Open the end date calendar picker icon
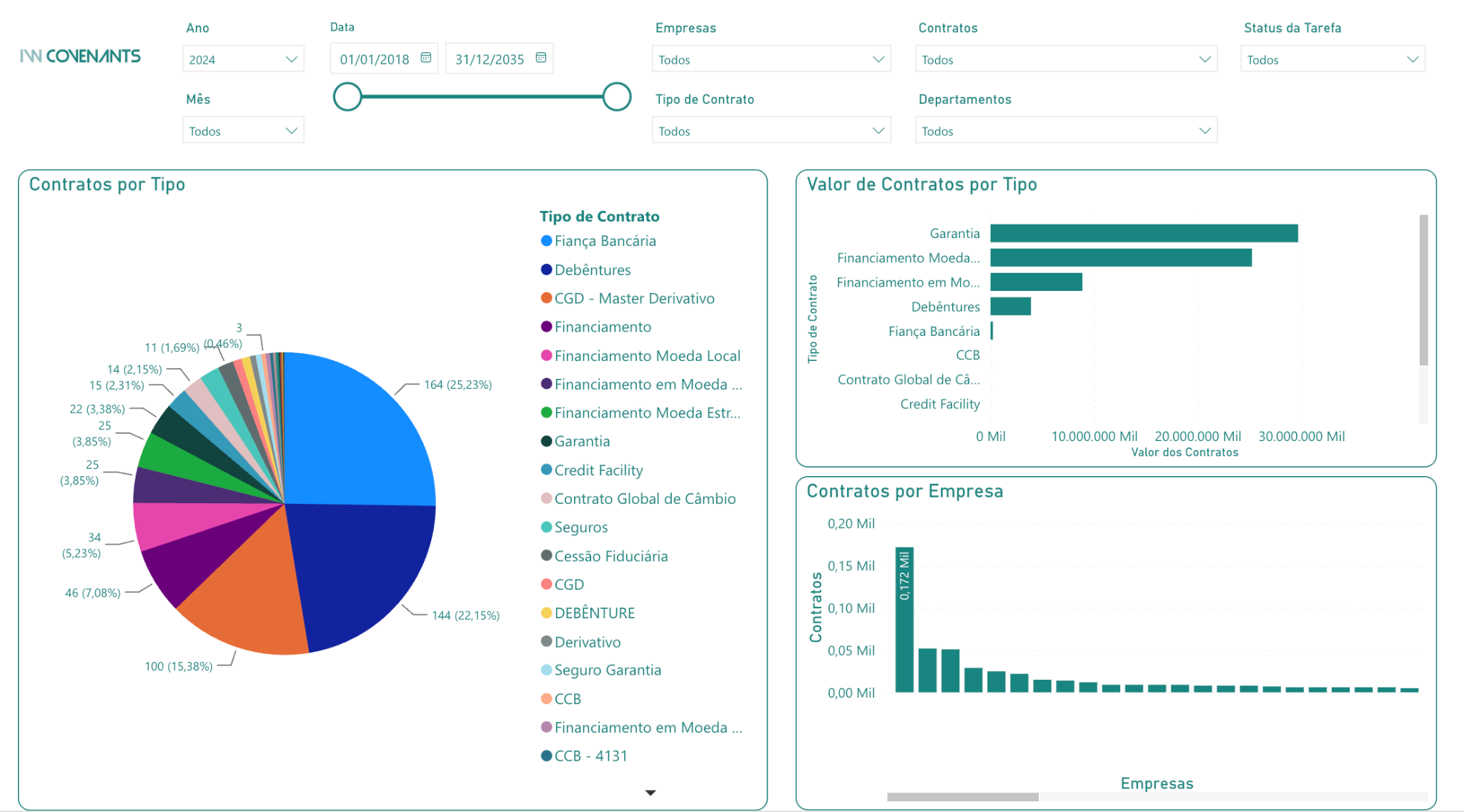 (x=541, y=58)
